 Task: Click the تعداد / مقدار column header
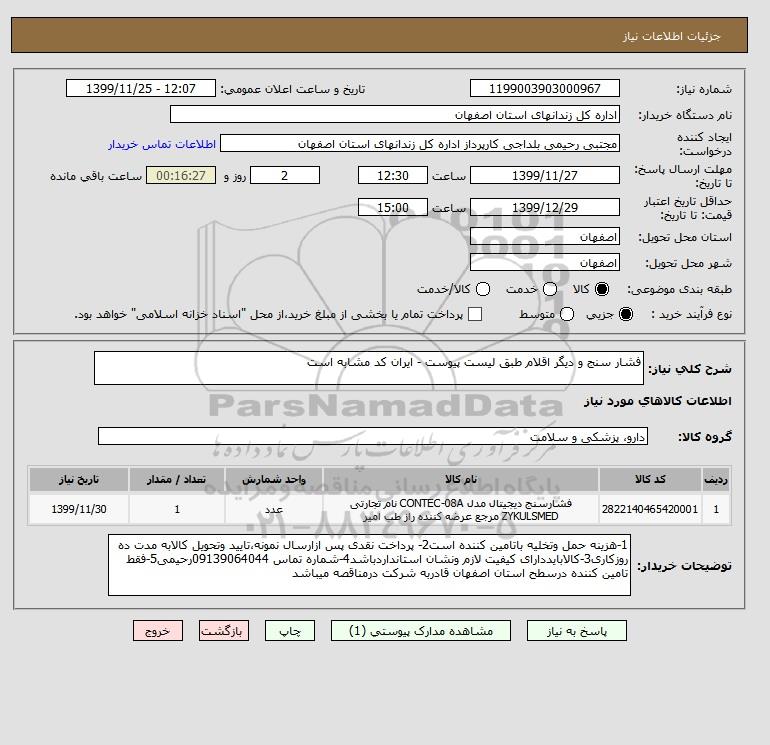tap(177, 479)
